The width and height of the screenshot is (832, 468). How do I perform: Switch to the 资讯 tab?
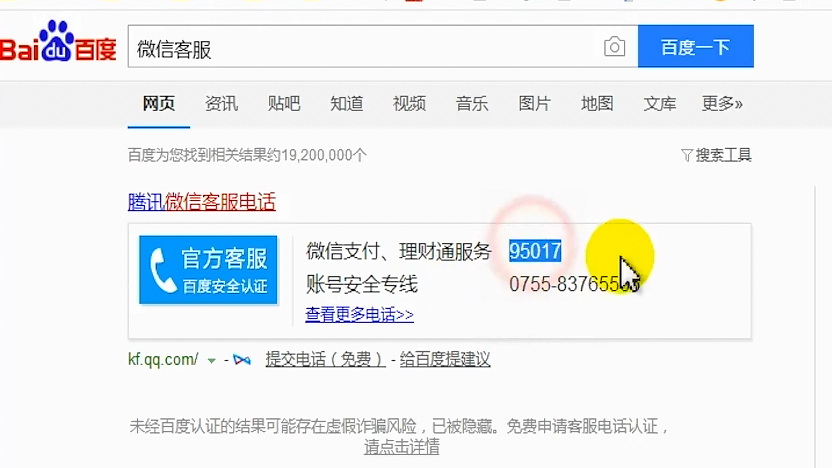[221, 103]
